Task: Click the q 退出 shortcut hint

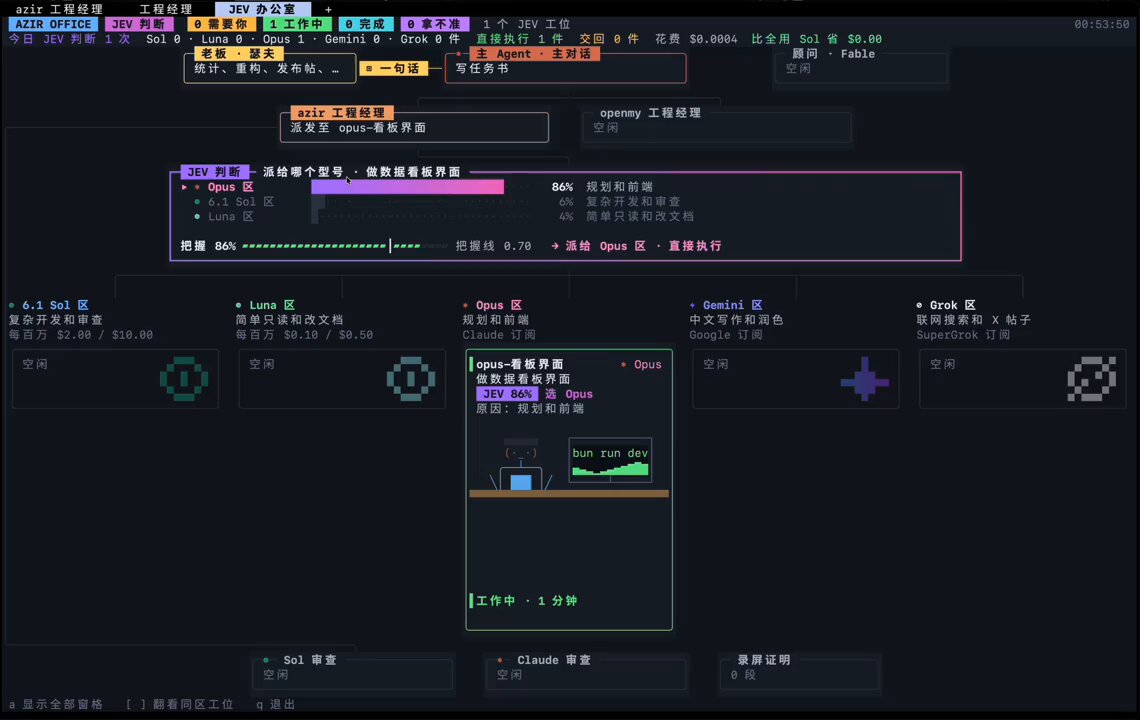Action: point(276,704)
